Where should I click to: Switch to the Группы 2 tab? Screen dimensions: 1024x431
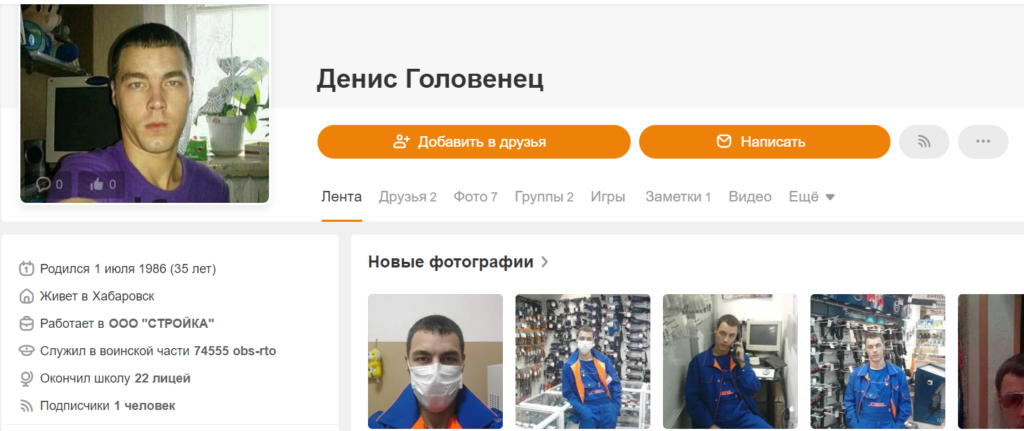(x=544, y=197)
